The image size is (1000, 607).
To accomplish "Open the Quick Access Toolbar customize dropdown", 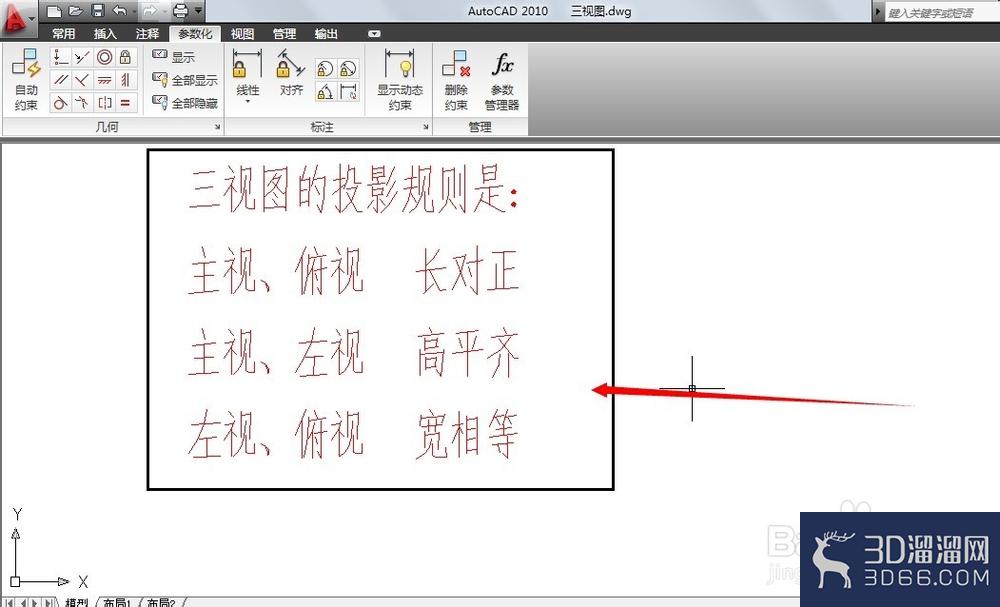I will coord(198,11).
